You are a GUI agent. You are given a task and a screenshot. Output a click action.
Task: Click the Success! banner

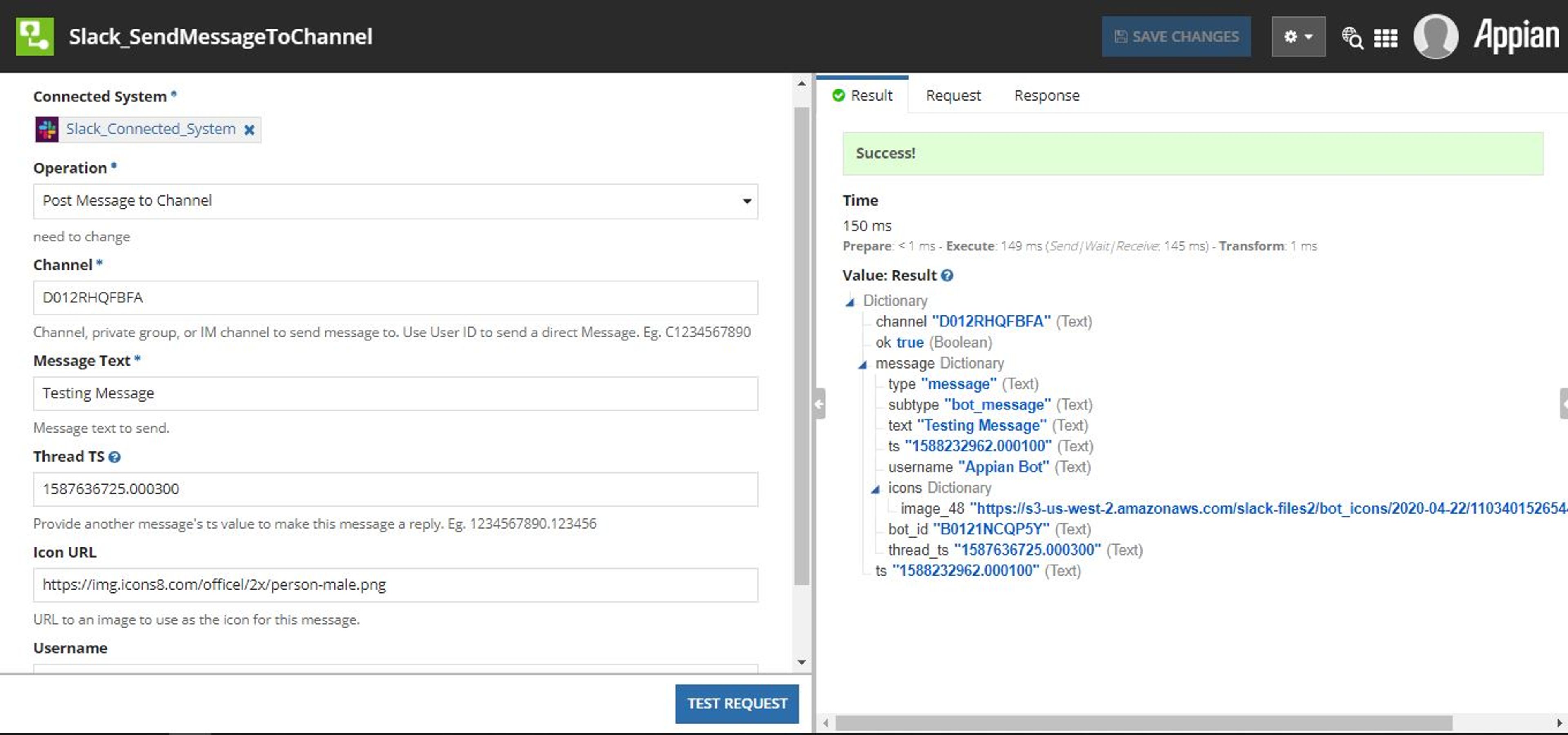[x=1192, y=154]
